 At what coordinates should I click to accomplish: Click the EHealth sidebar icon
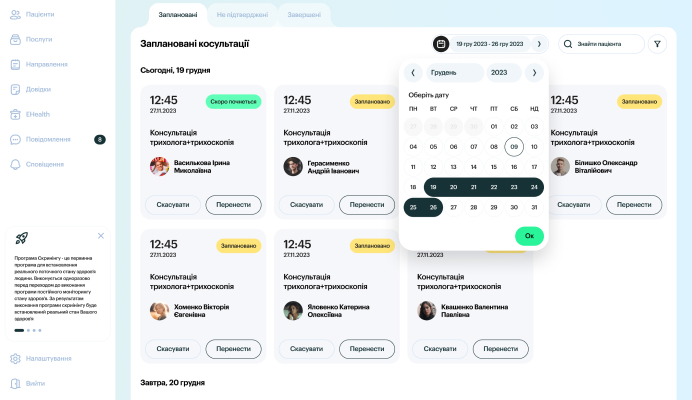(15, 114)
